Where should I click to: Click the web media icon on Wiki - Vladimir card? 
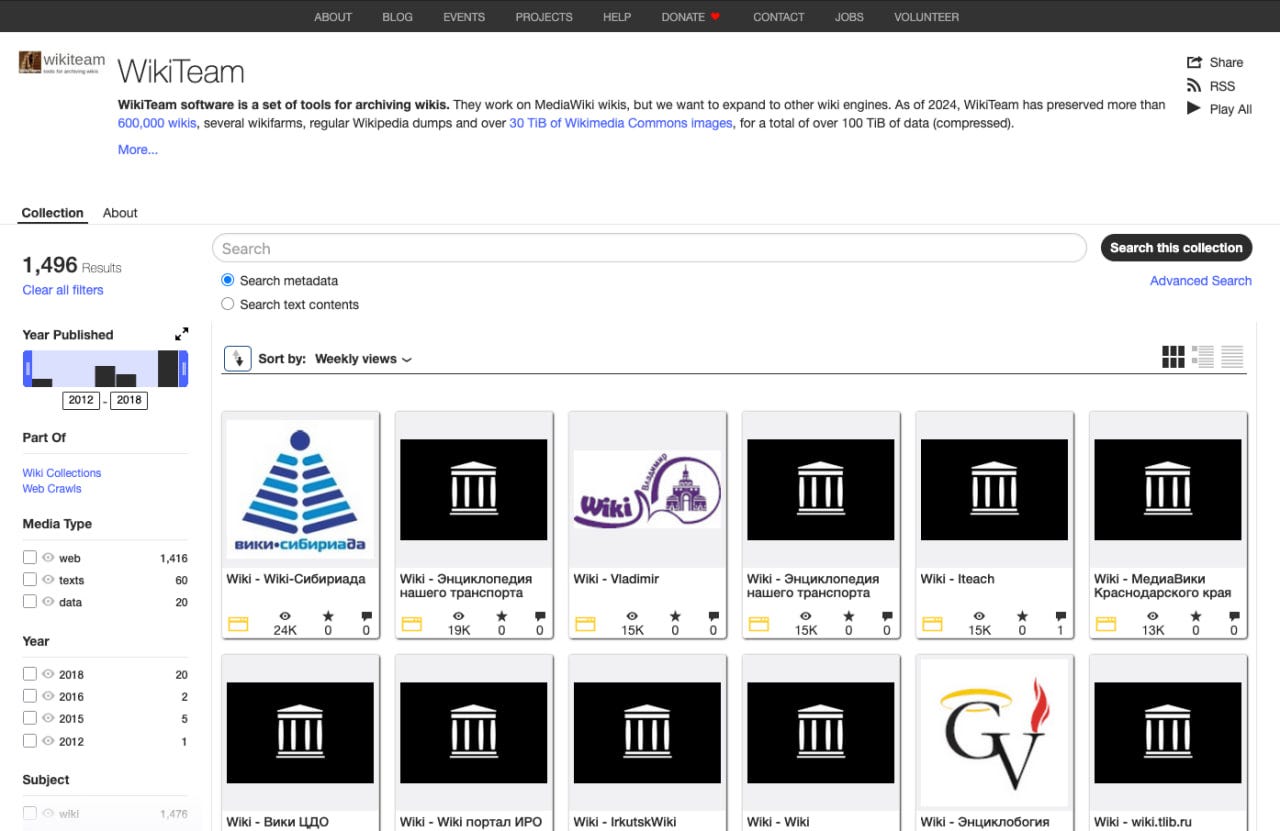585,624
